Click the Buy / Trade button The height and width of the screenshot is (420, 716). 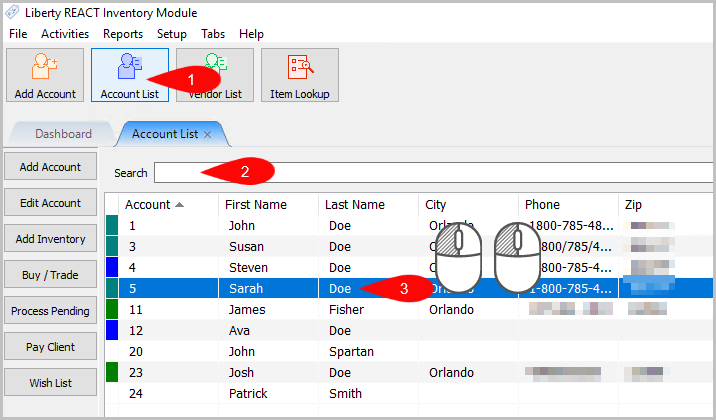point(50,275)
